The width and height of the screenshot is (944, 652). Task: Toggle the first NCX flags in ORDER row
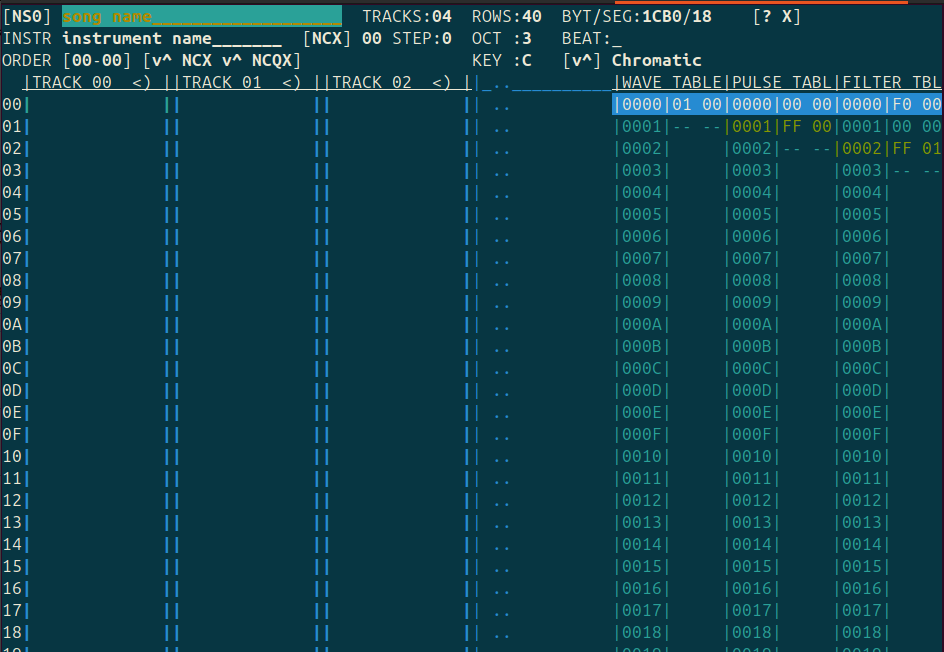196,61
